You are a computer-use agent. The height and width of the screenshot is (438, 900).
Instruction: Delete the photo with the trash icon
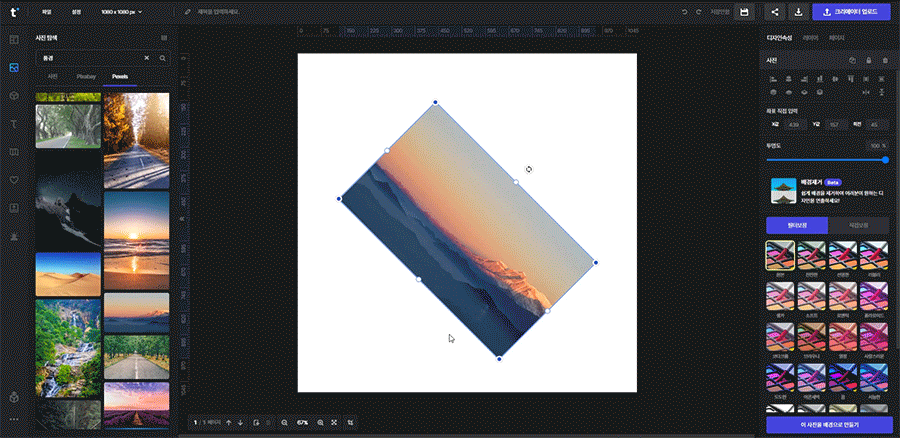click(884, 60)
